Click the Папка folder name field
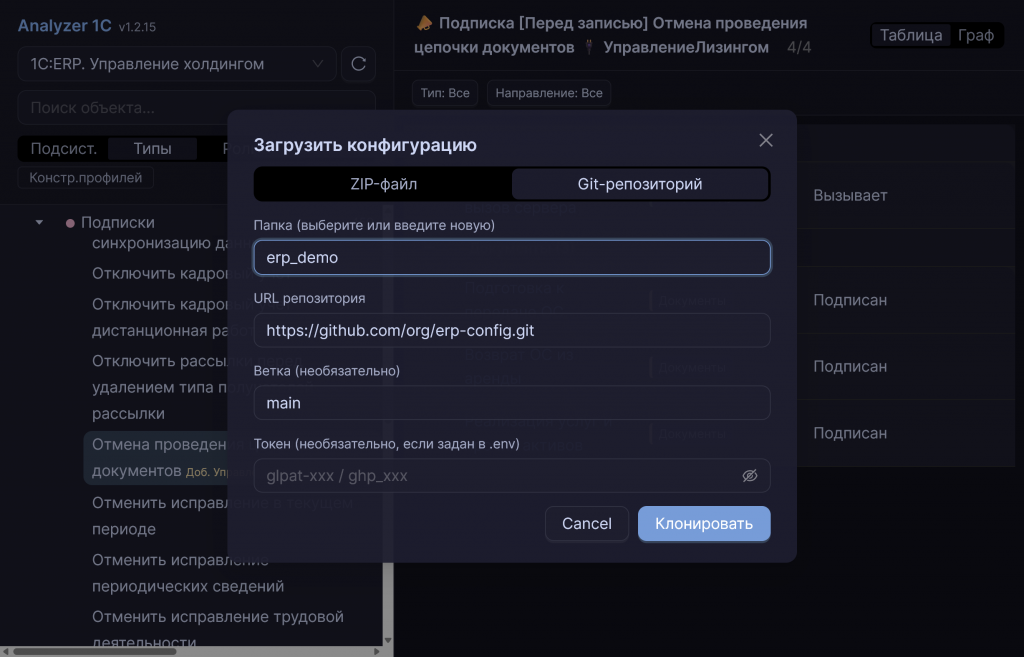This screenshot has height=657, width=1024. (x=512, y=257)
